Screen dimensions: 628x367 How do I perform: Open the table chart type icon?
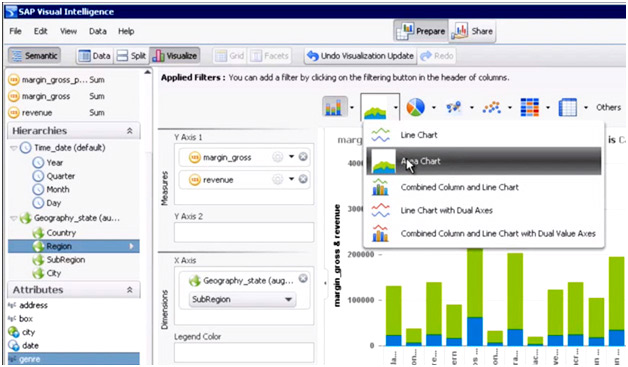[568, 107]
